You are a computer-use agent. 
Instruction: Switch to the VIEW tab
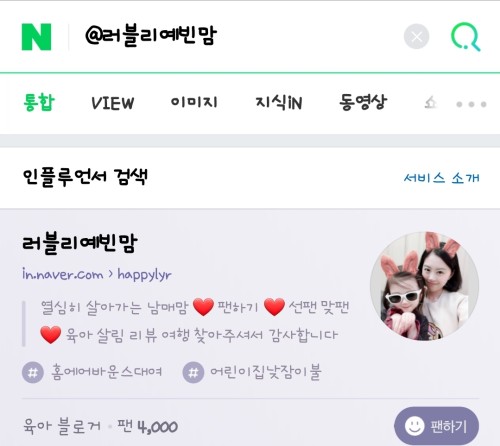pos(112,103)
